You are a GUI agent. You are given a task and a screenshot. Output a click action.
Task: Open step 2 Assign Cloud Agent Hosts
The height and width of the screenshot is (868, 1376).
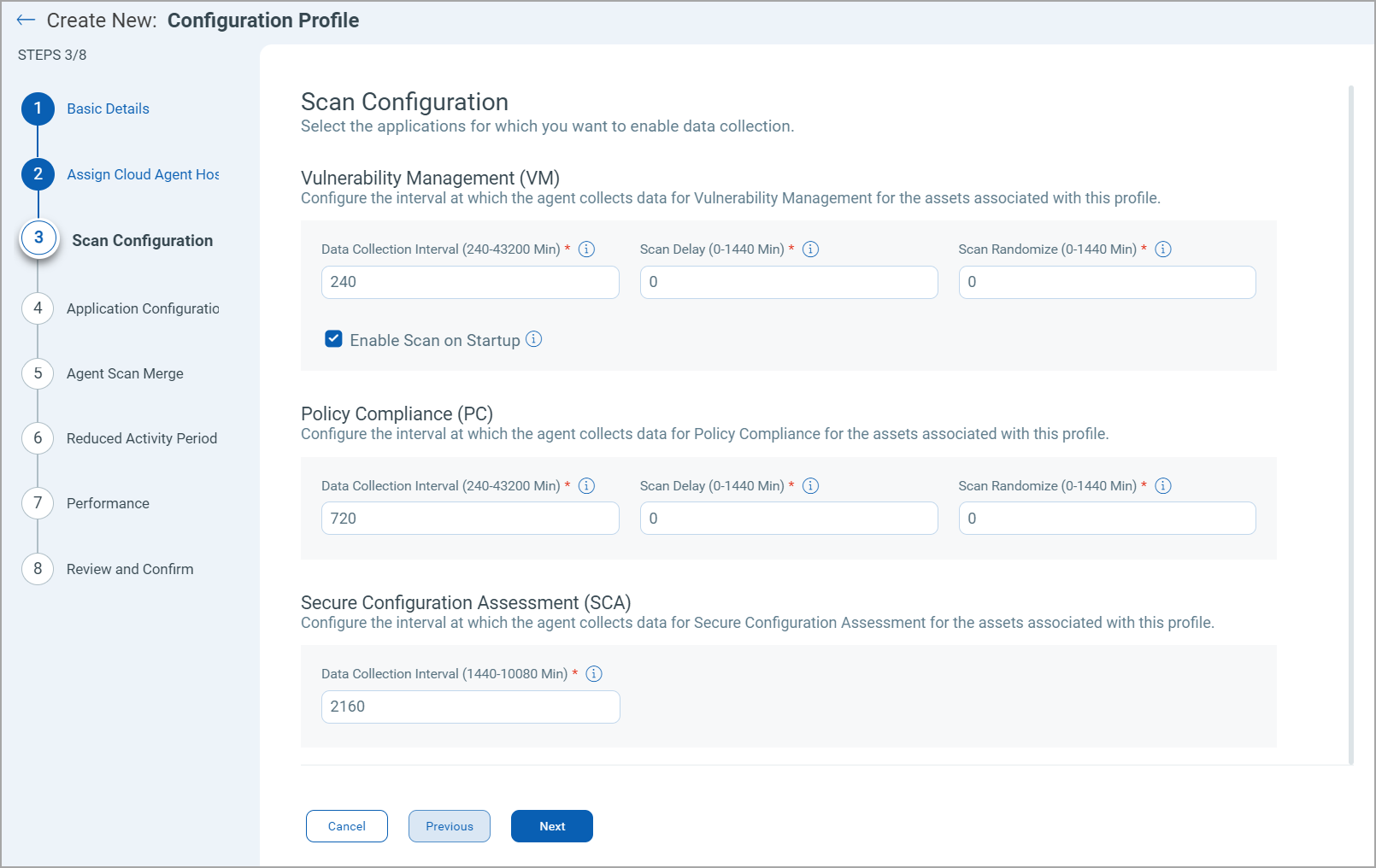coord(142,174)
